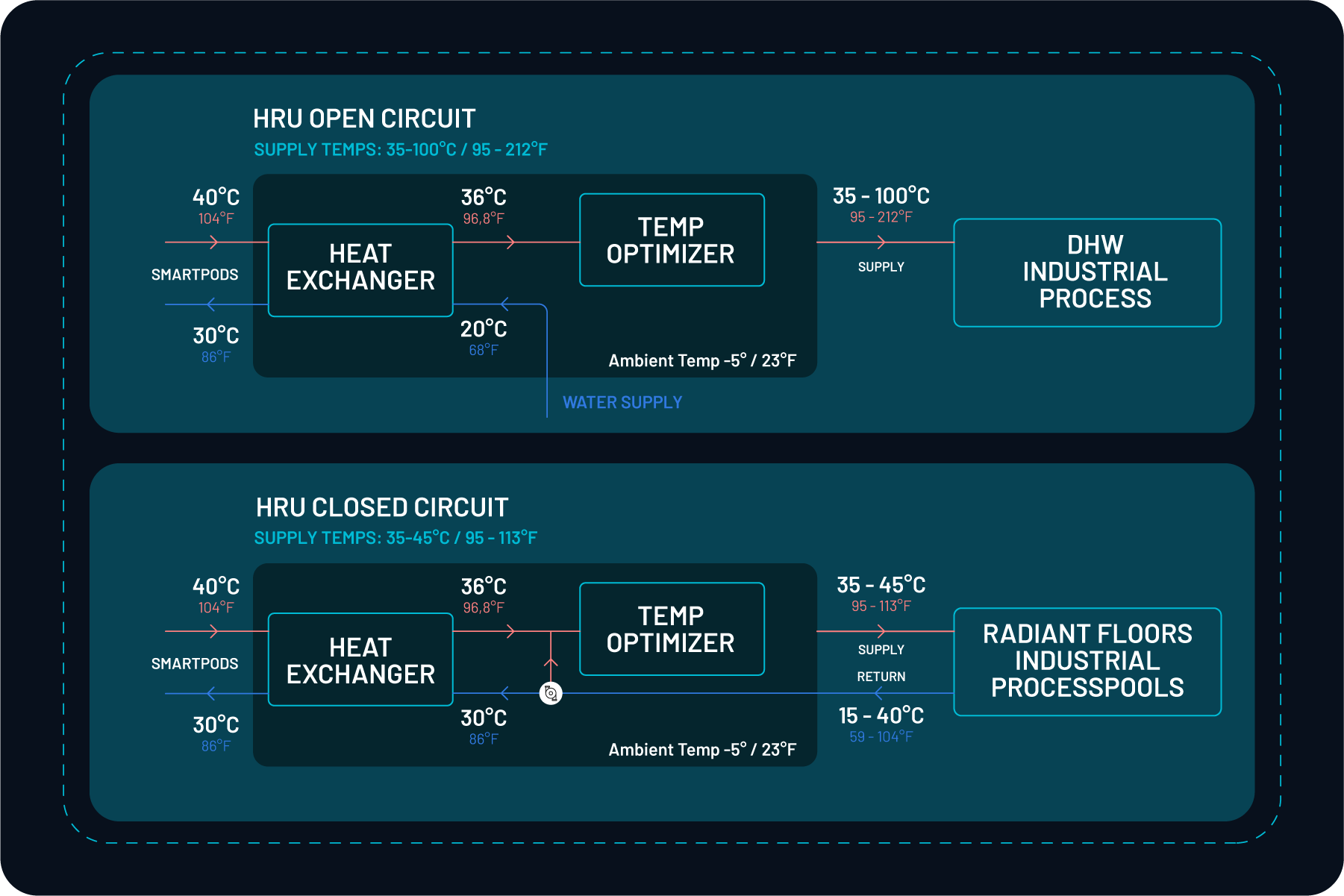The width and height of the screenshot is (1344, 896).
Task: Click the '35 - 100°C' supply temperature
Action: point(881,196)
